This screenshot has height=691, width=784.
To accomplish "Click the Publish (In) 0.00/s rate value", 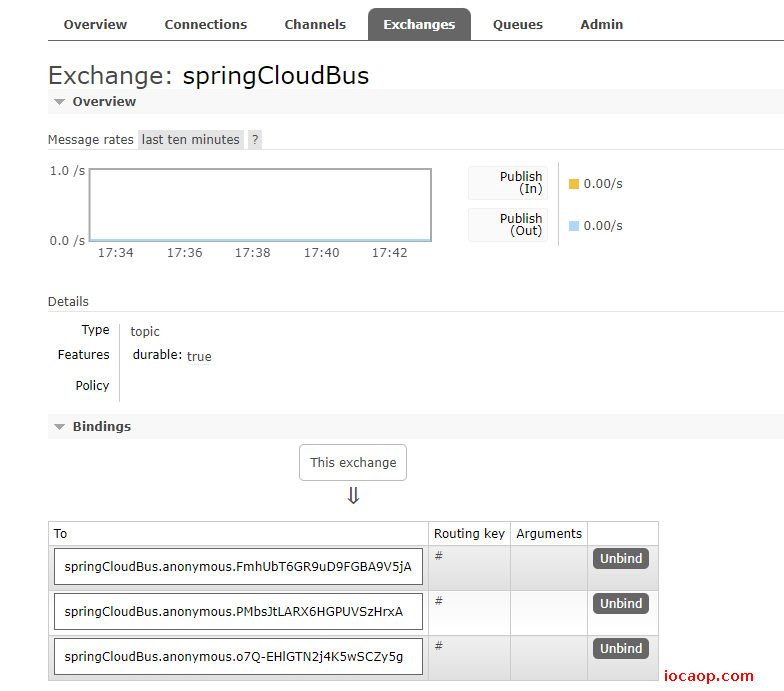I will pyautogui.click(x=603, y=184).
